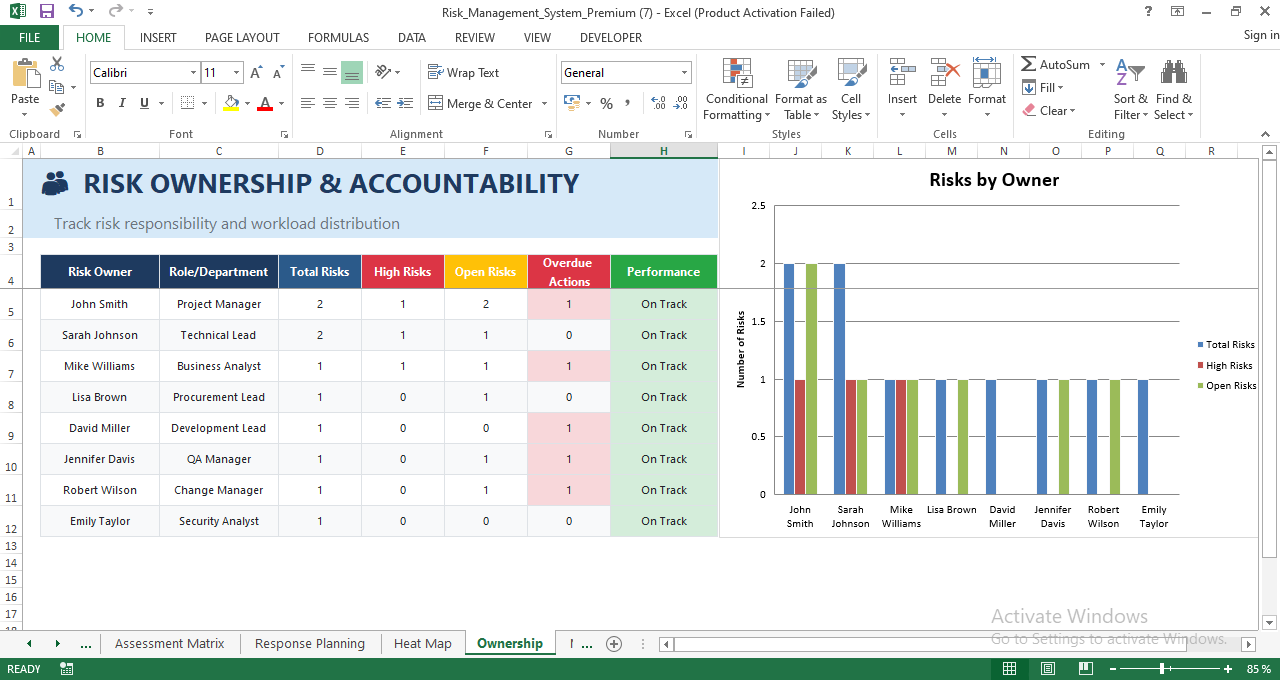Select the John Smith risk owner cell
This screenshot has height=680, width=1280.
click(99, 304)
